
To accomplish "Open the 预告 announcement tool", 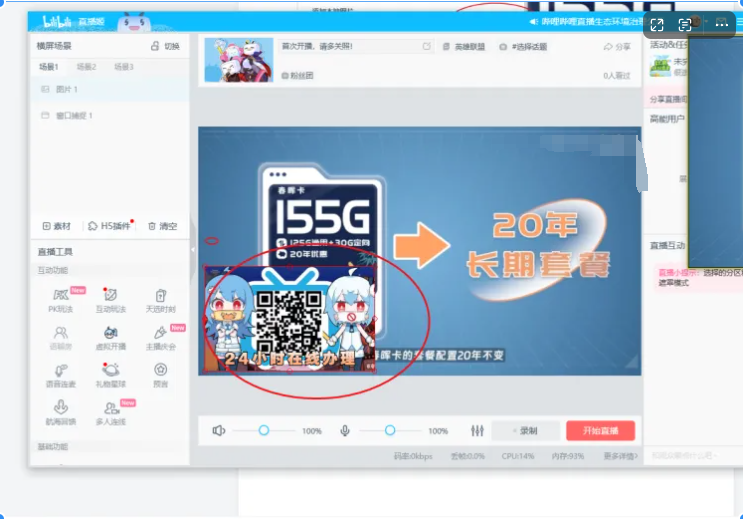I will point(160,375).
